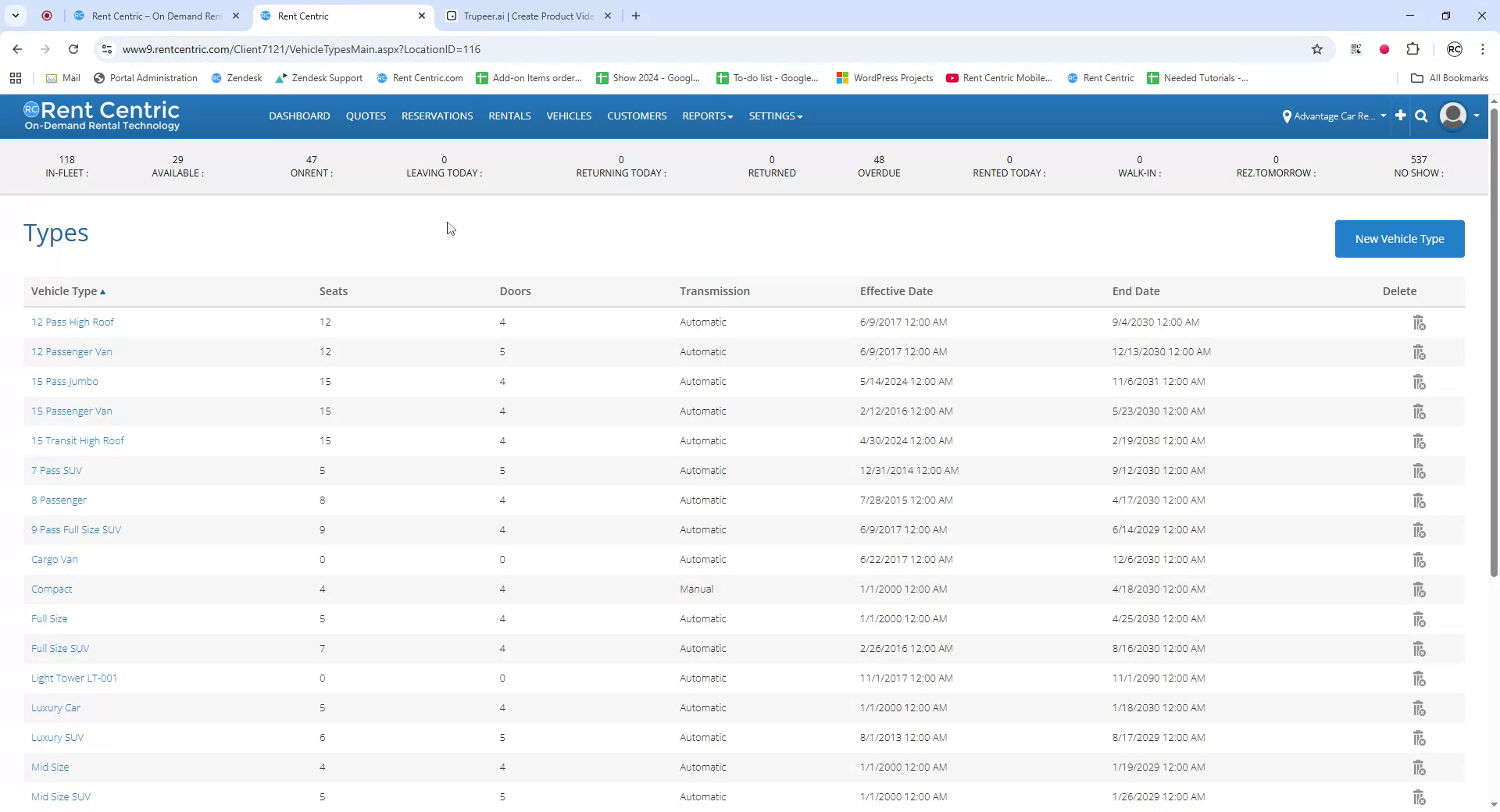Open the CUSTOMERS menu item
1500x812 pixels.
(x=636, y=116)
